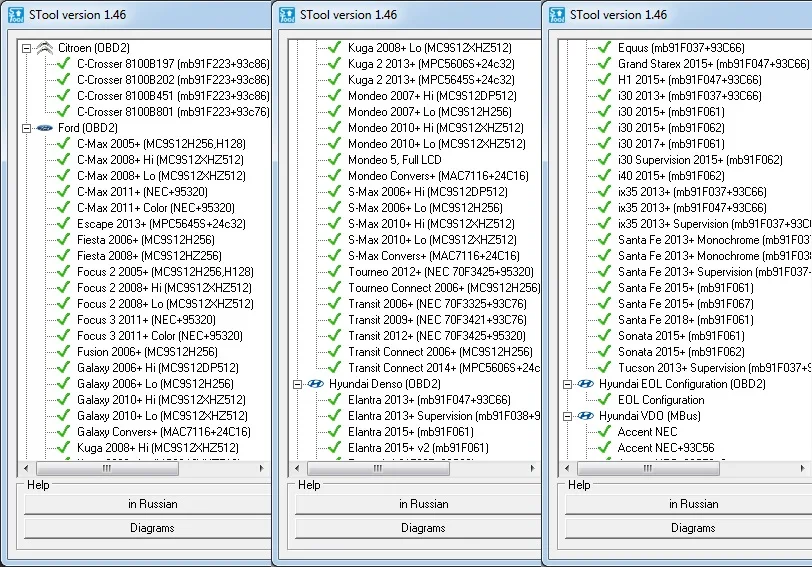This screenshot has width=812, height=567.
Task: Click the green check beside i40 2015+
Action: point(604,176)
